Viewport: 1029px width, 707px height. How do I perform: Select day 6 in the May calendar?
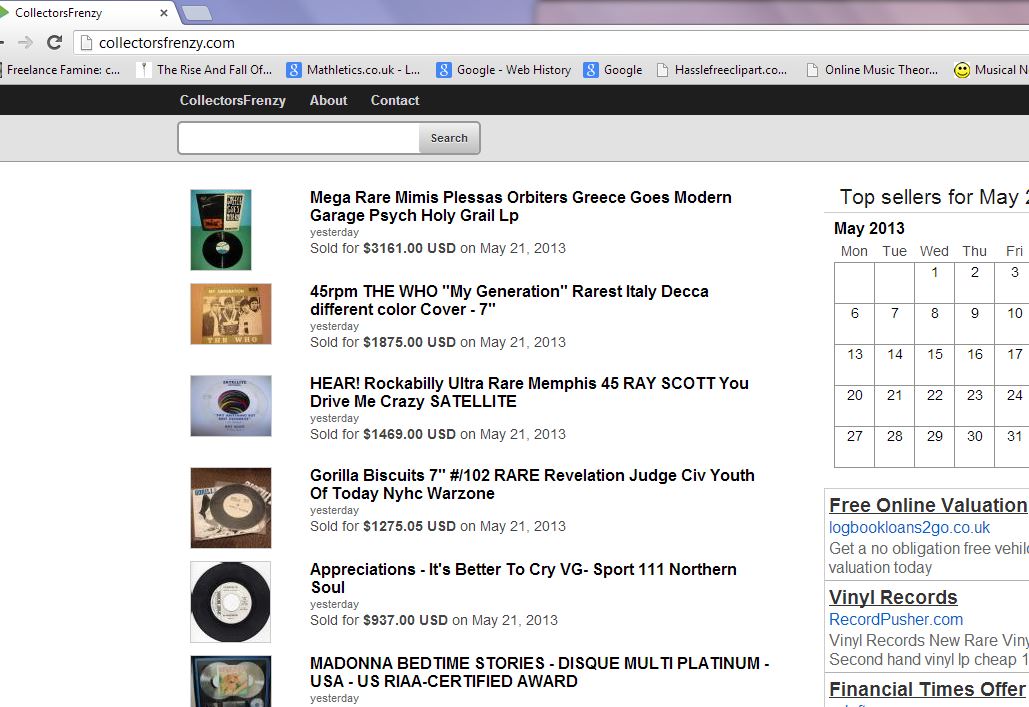coord(854,324)
